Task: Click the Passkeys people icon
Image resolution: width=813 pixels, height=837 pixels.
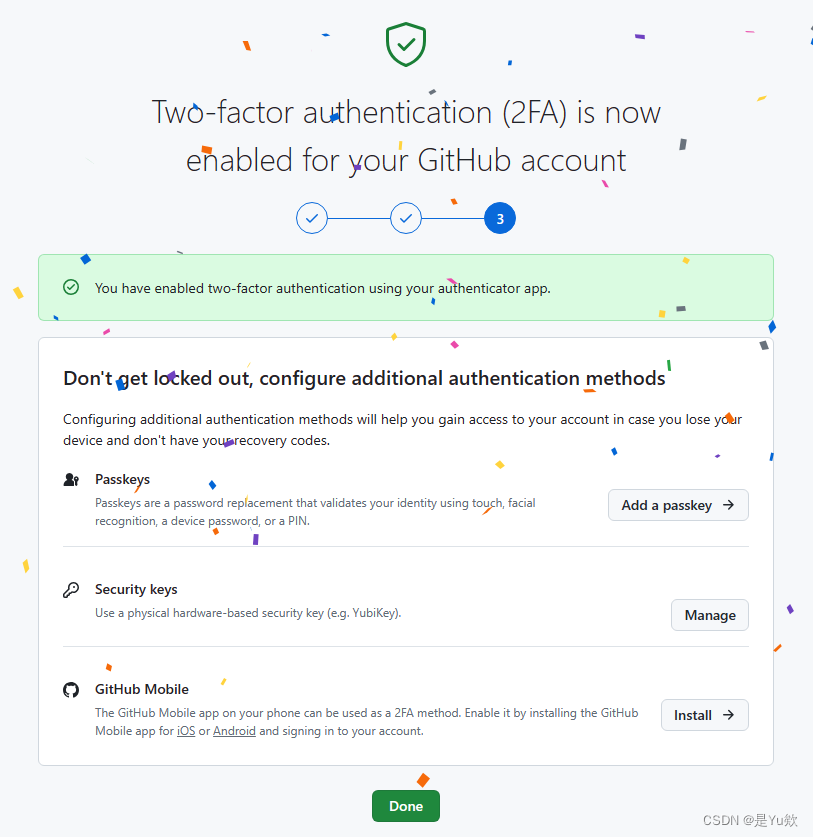Action: pyautogui.click(x=71, y=479)
